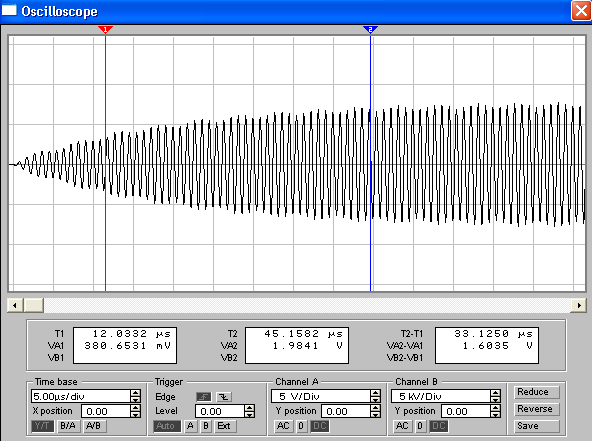Click the VA2-VA1 reading 1.6035 V
Screen dimensions: 592x441
[498, 345]
